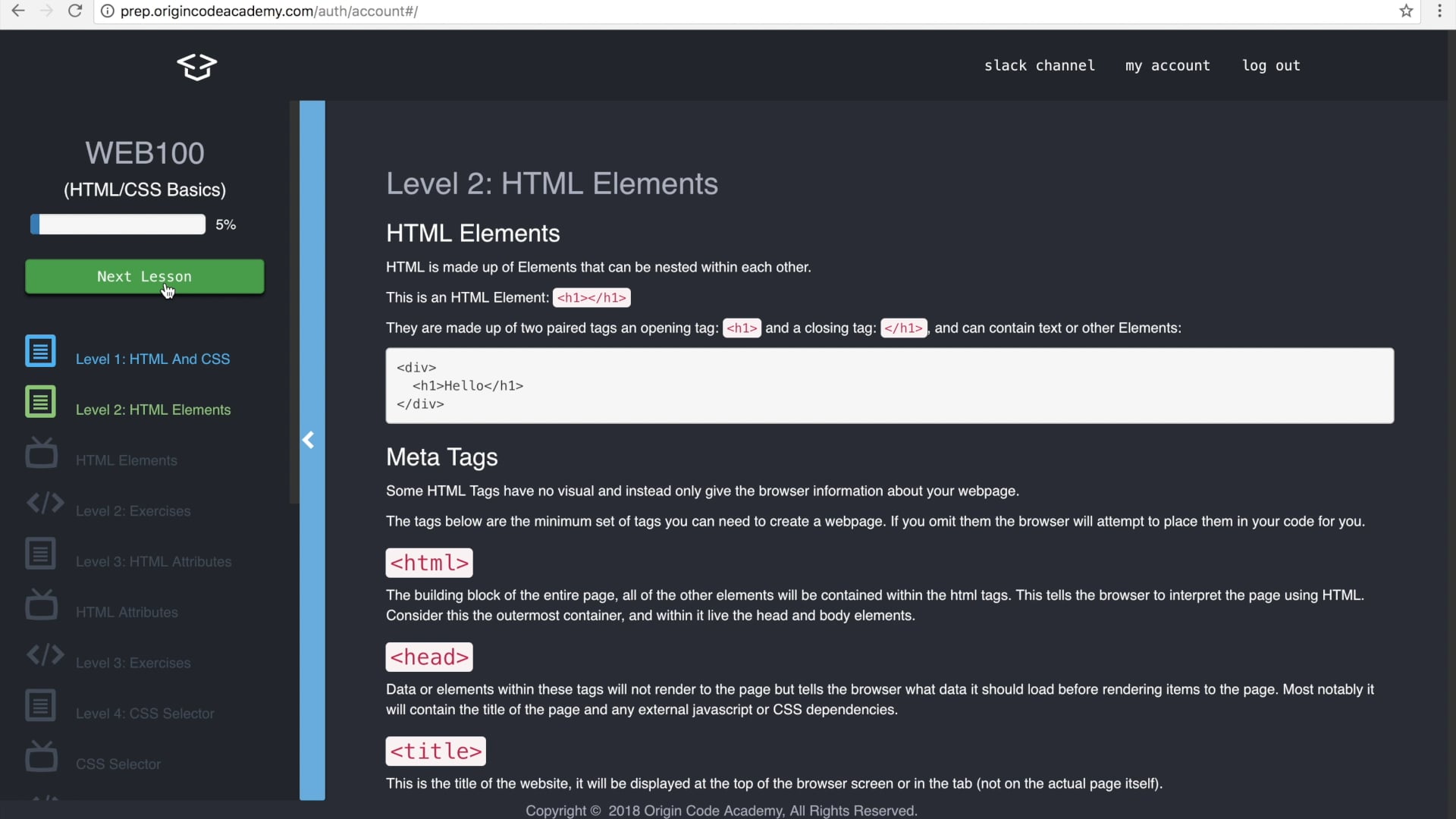
Task: Open the HTML Attributes video link
Action: click(x=127, y=613)
